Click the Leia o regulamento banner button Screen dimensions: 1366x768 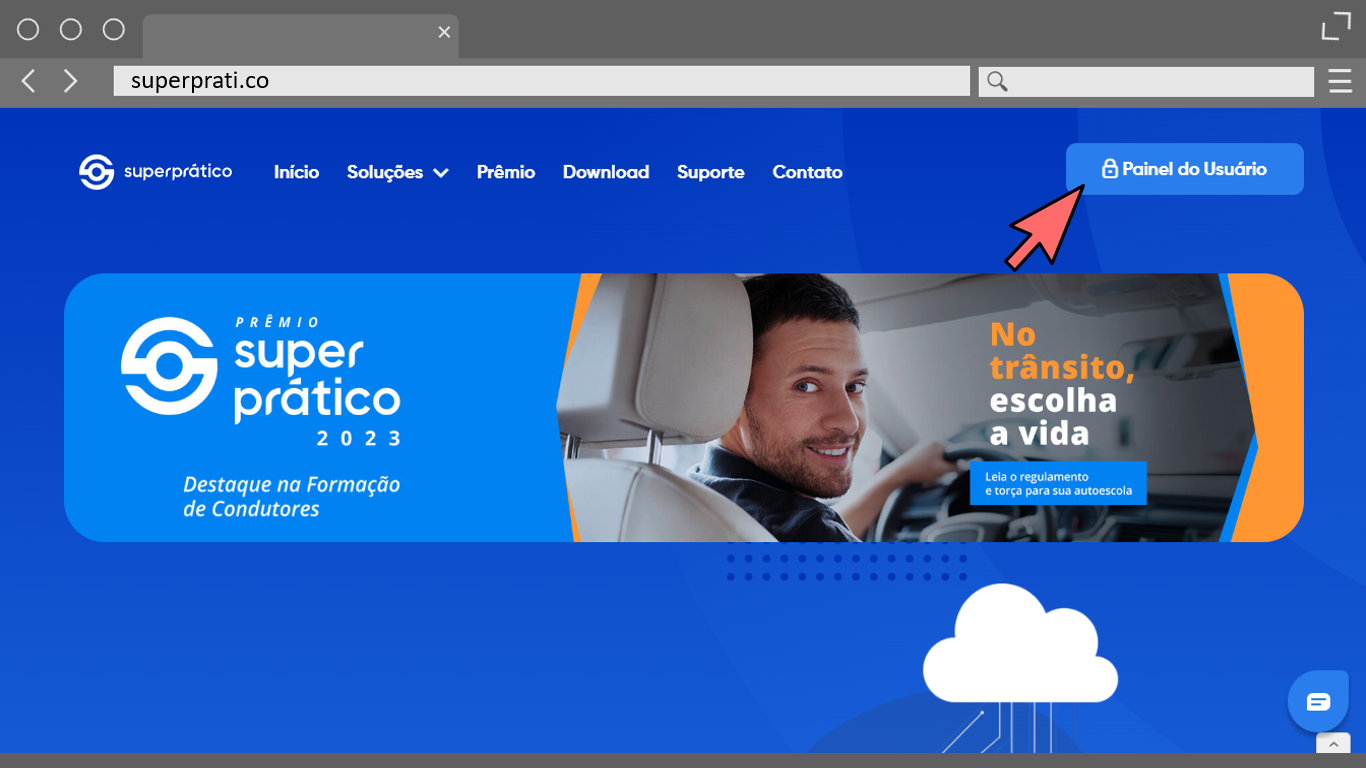click(x=1057, y=483)
